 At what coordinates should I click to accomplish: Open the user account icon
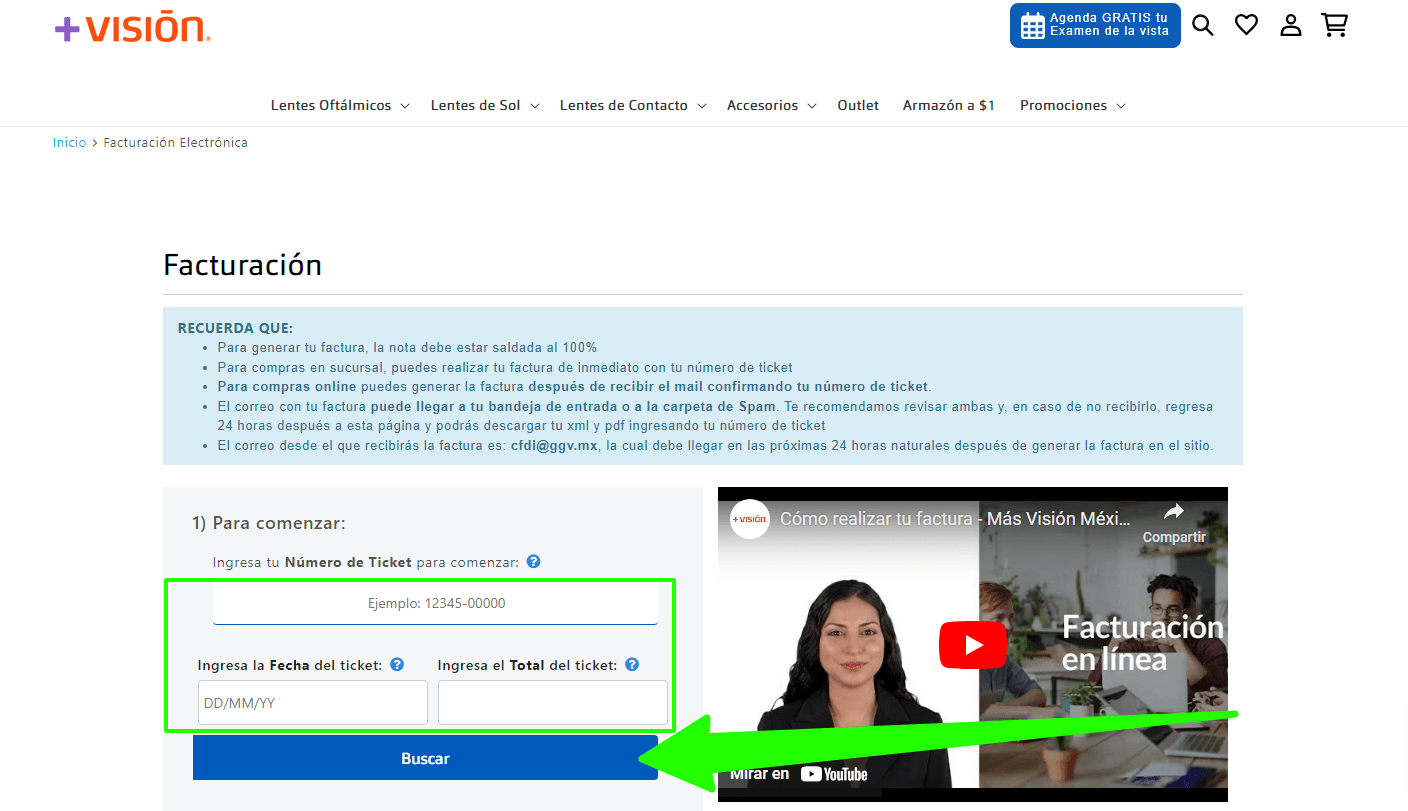pyautogui.click(x=1291, y=25)
